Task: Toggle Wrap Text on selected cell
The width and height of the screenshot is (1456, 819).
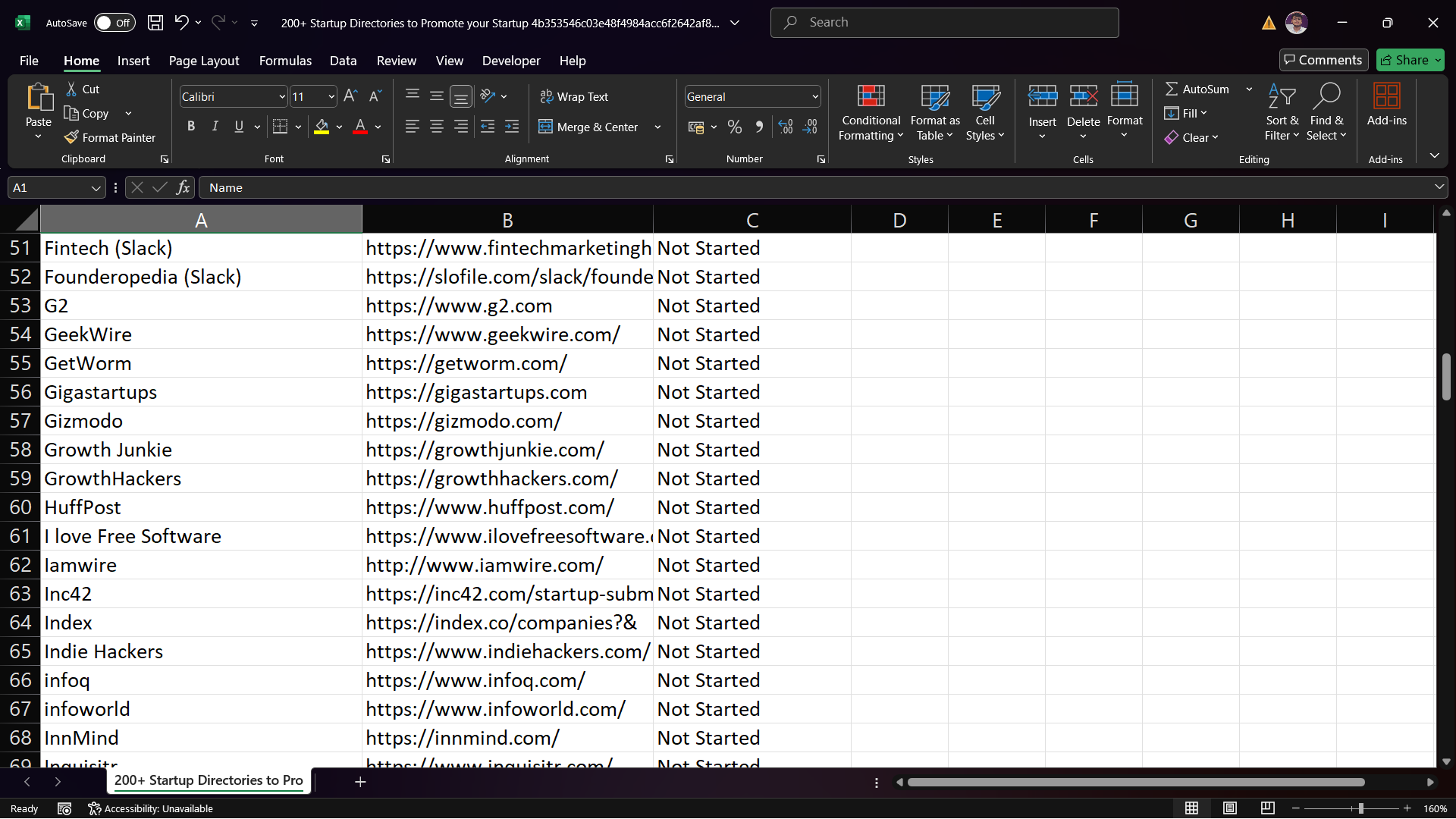Action: (x=574, y=96)
